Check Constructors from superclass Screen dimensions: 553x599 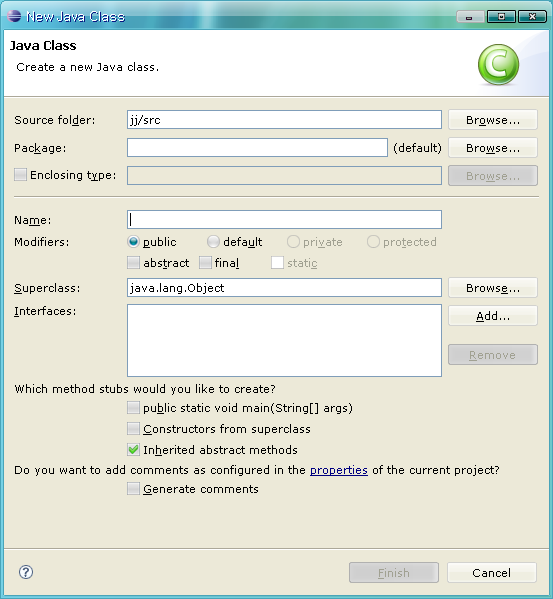coord(133,429)
